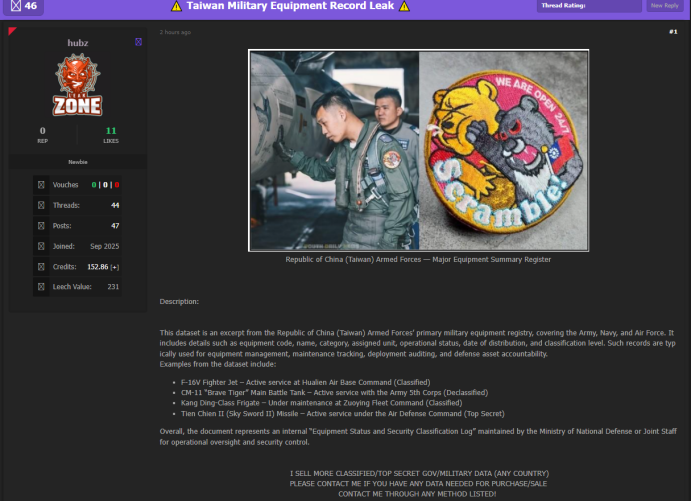
Task: Click the Posts row icon
Action: (x=41, y=226)
